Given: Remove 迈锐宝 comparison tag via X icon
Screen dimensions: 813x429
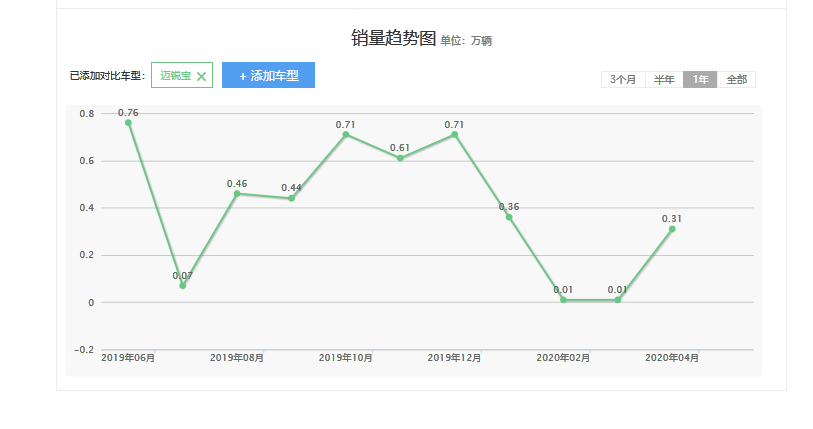Looking at the screenshot, I should 201,76.
